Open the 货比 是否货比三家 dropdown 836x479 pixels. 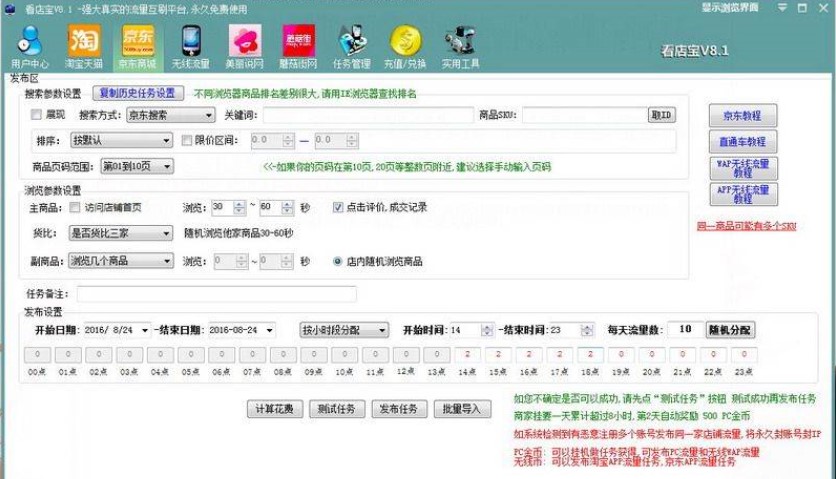pyautogui.click(x=121, y=233)
